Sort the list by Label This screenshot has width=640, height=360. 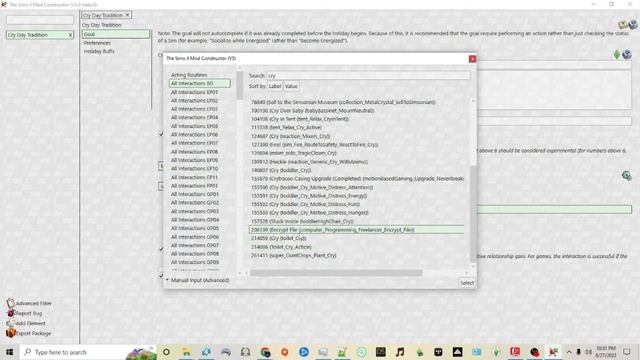(x=275, y=87)
